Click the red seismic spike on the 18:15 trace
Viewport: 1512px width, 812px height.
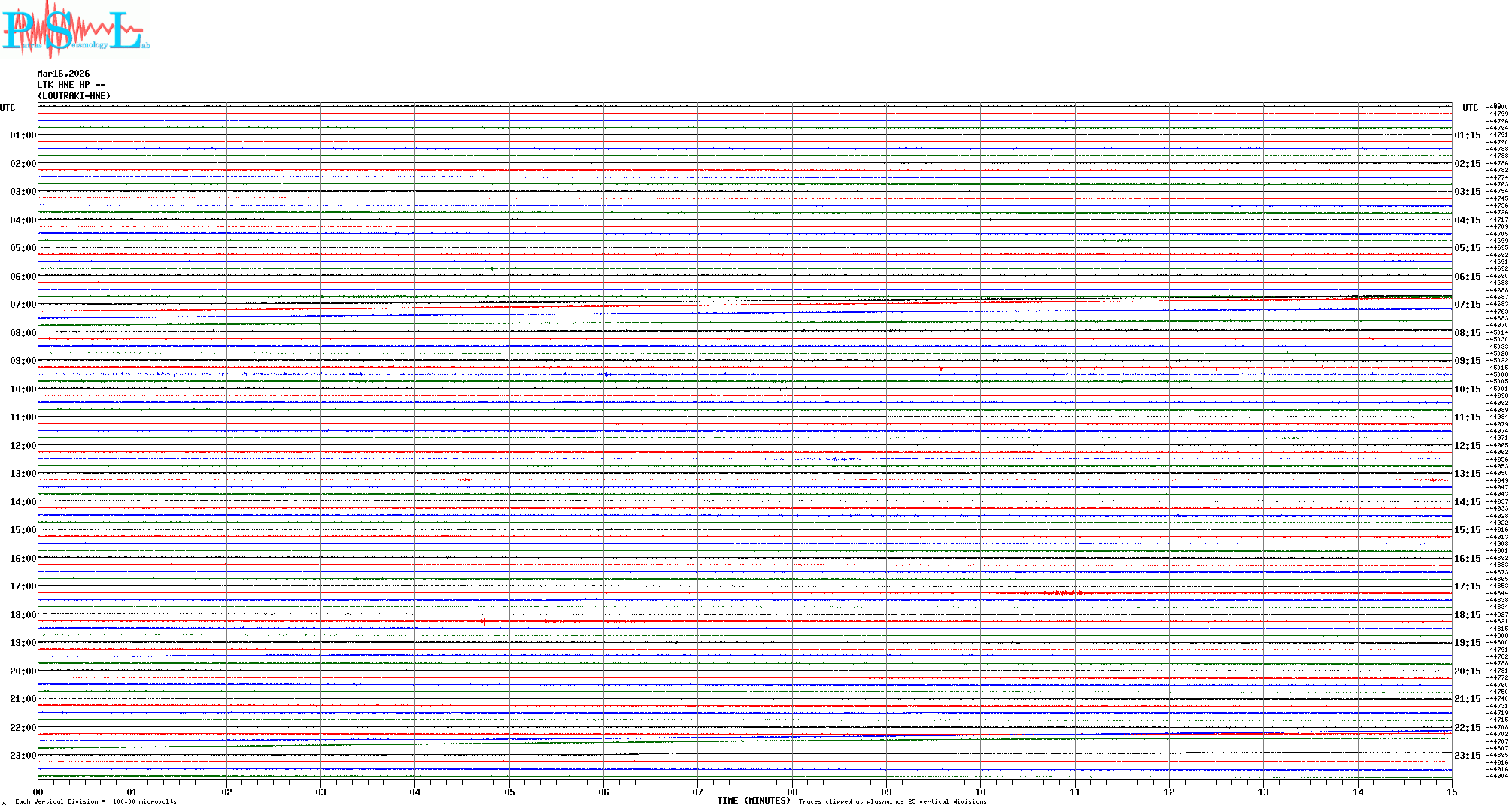point(484,621)
